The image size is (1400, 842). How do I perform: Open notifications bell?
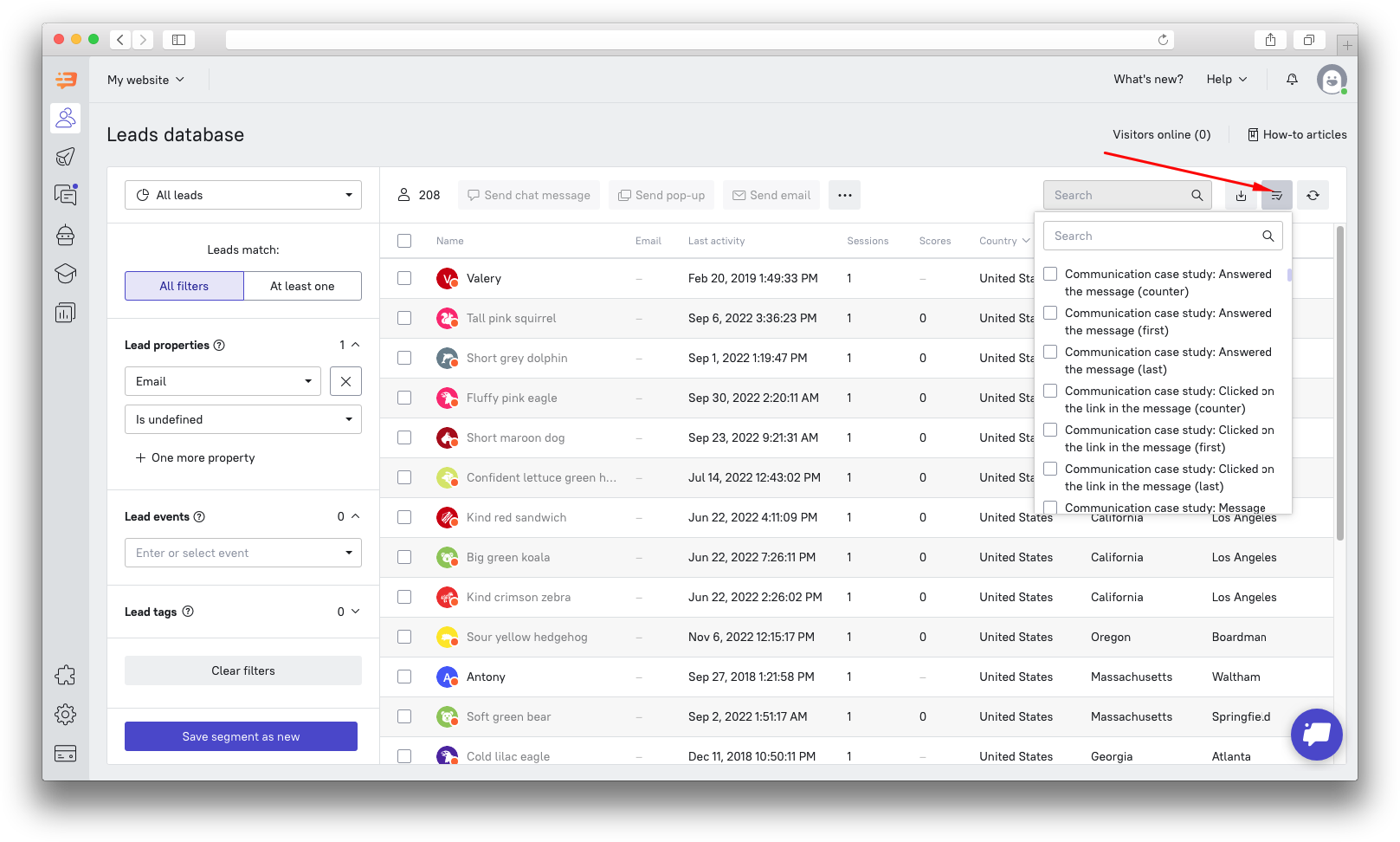(x=1292, y=80)
